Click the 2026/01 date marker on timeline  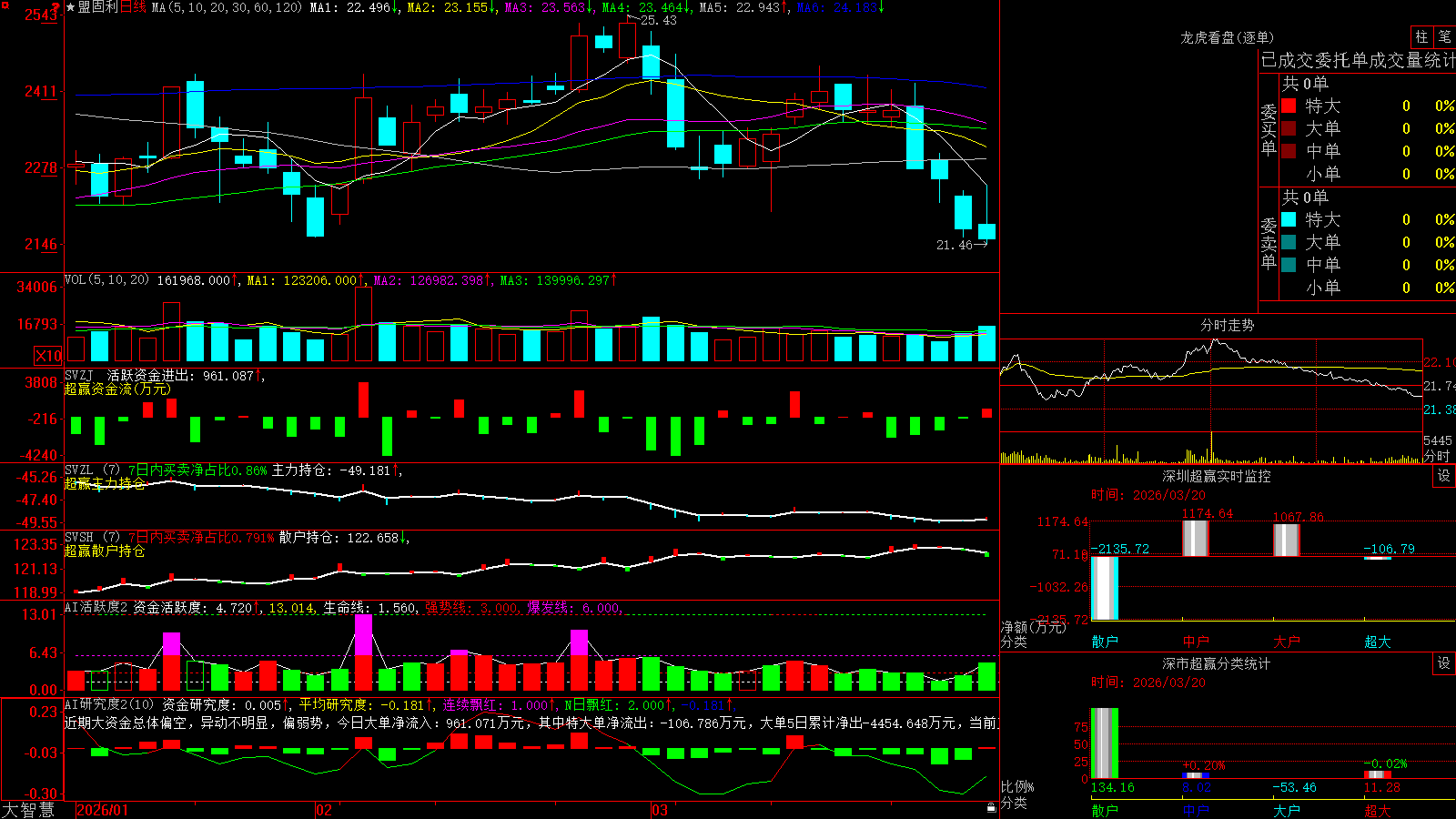103,810
